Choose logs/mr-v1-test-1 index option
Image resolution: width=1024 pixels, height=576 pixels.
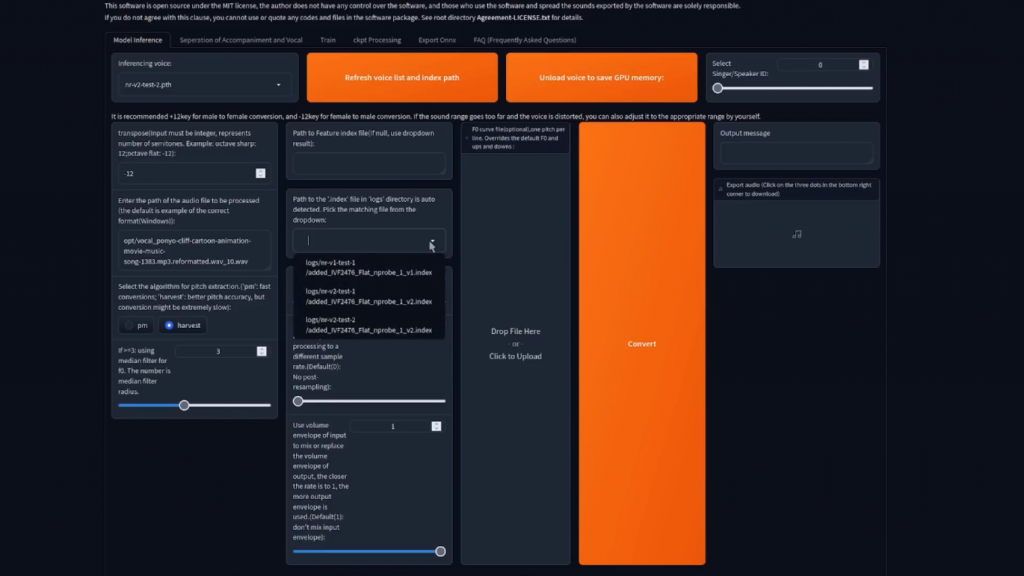pos(368,268)
